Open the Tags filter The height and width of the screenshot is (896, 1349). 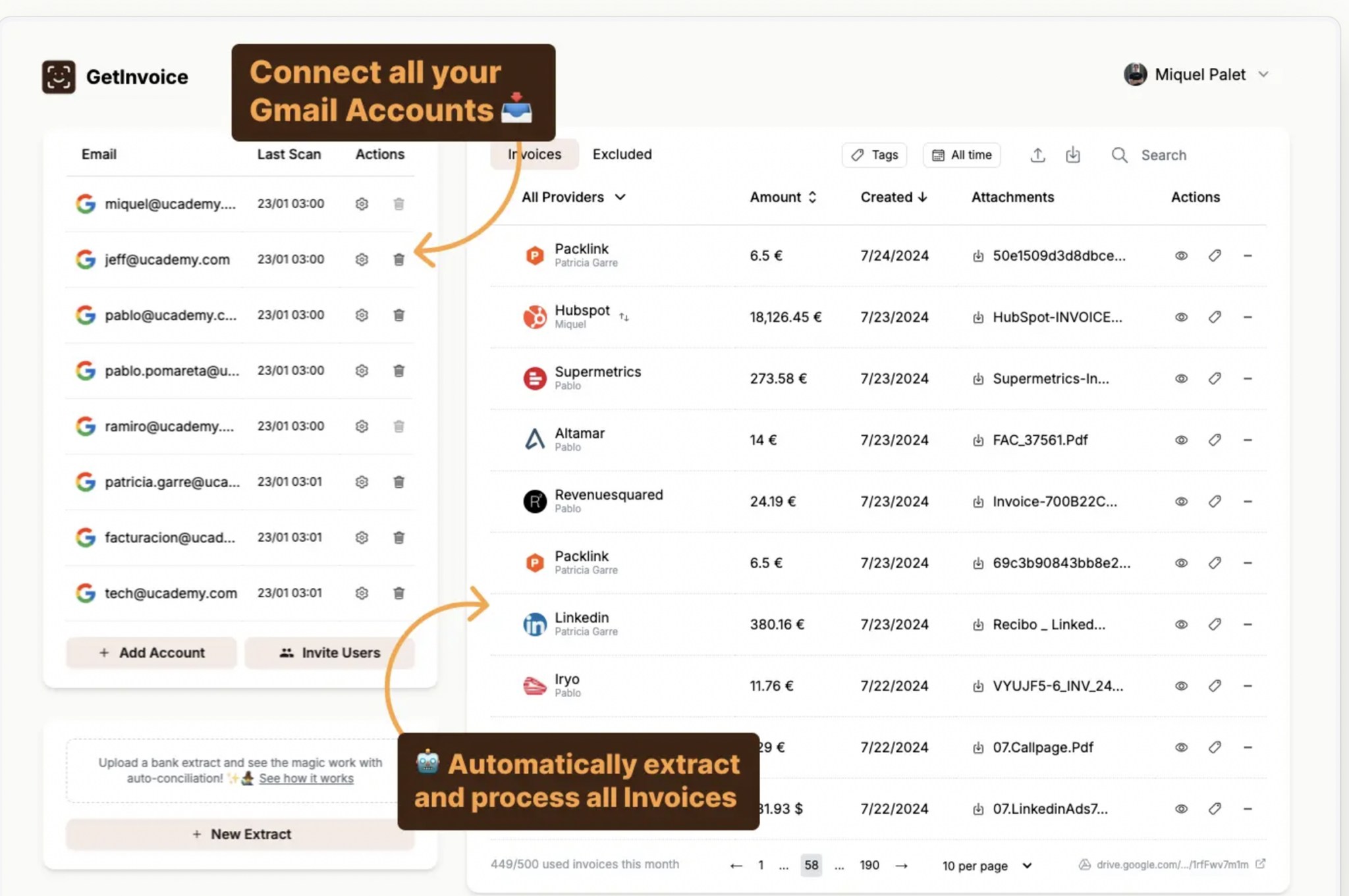click(874, 155)
